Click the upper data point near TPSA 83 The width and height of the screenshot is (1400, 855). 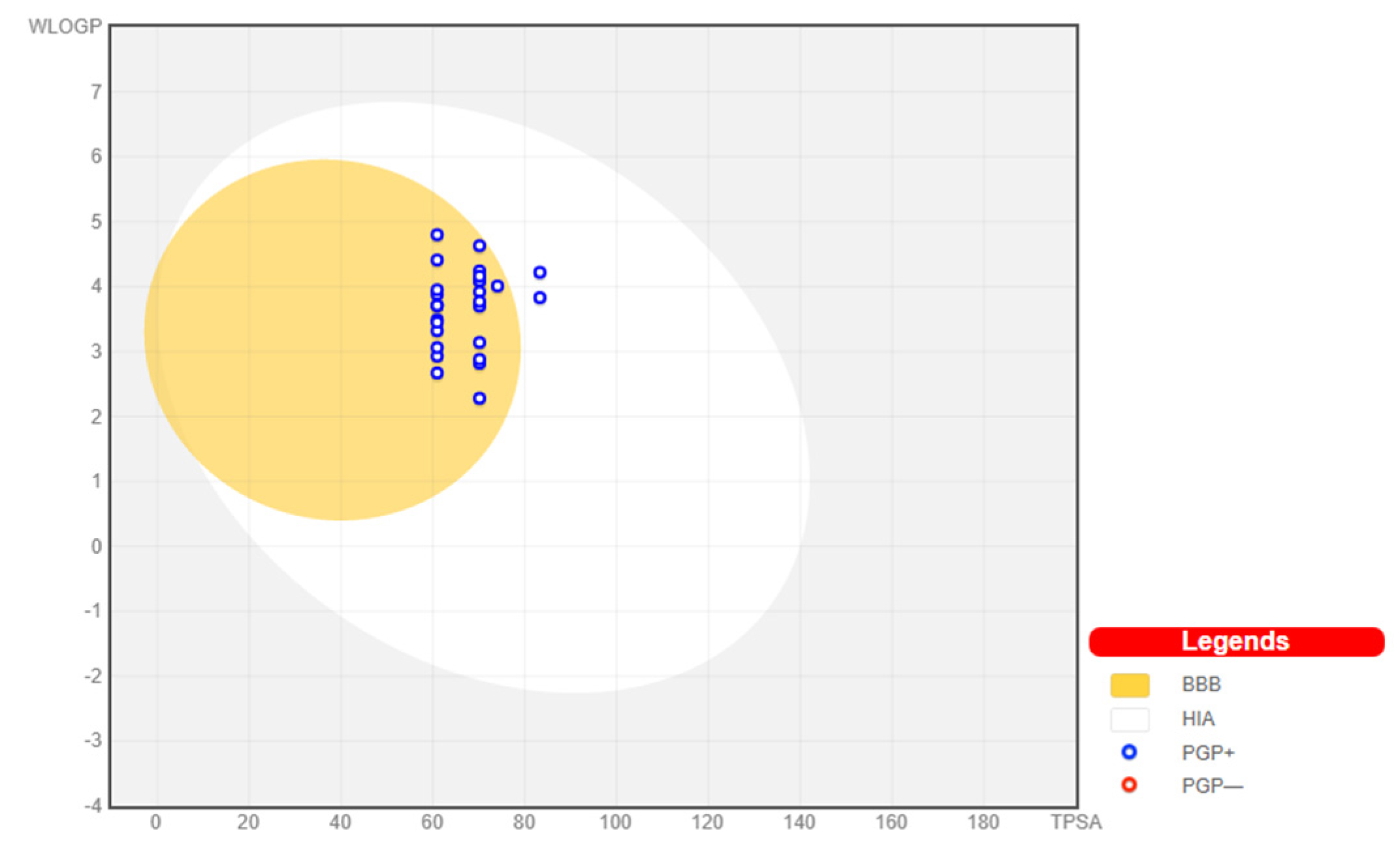[539, 272]
